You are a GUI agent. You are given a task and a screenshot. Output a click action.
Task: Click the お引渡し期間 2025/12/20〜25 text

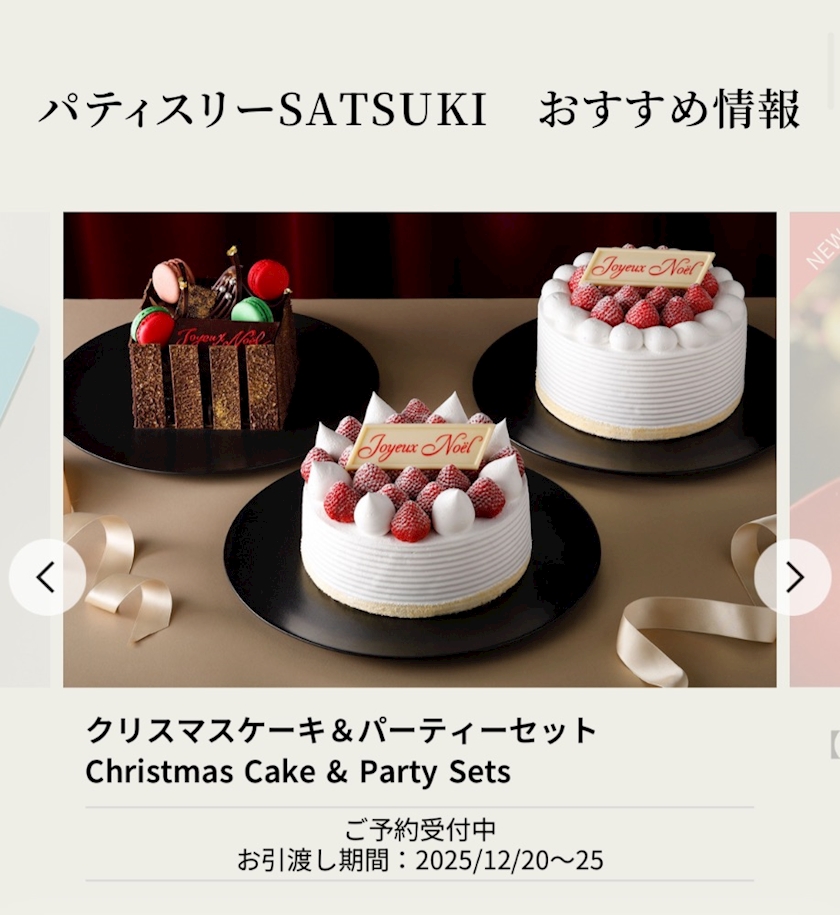(x=420, y=860)
